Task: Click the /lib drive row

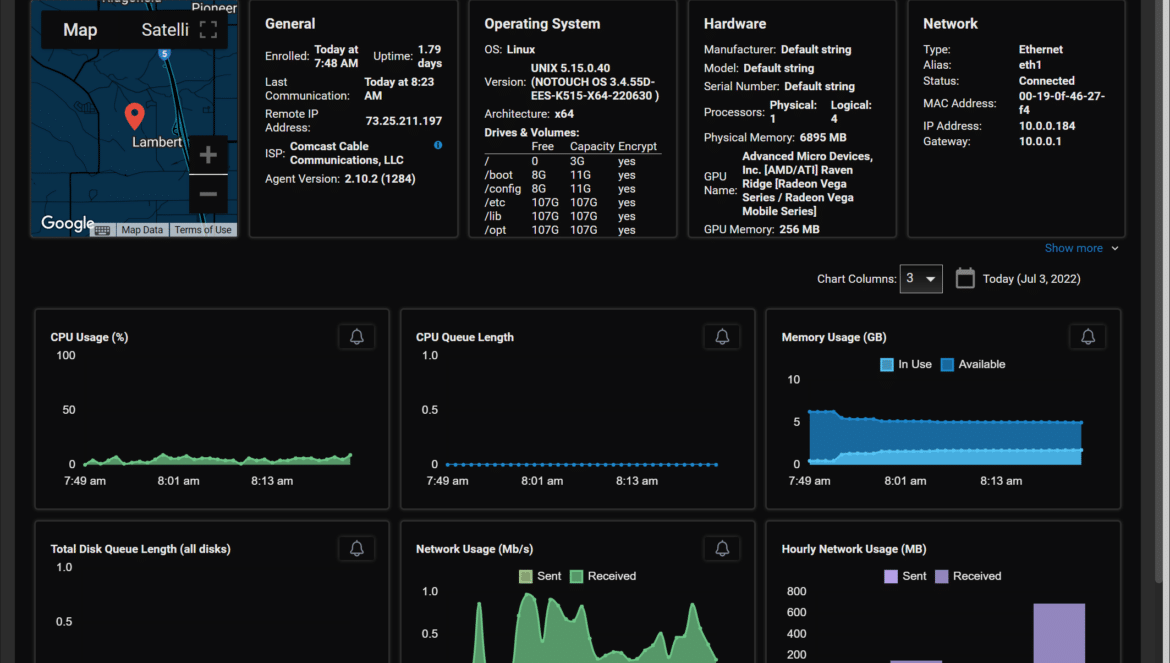Action: coord(572,216)
